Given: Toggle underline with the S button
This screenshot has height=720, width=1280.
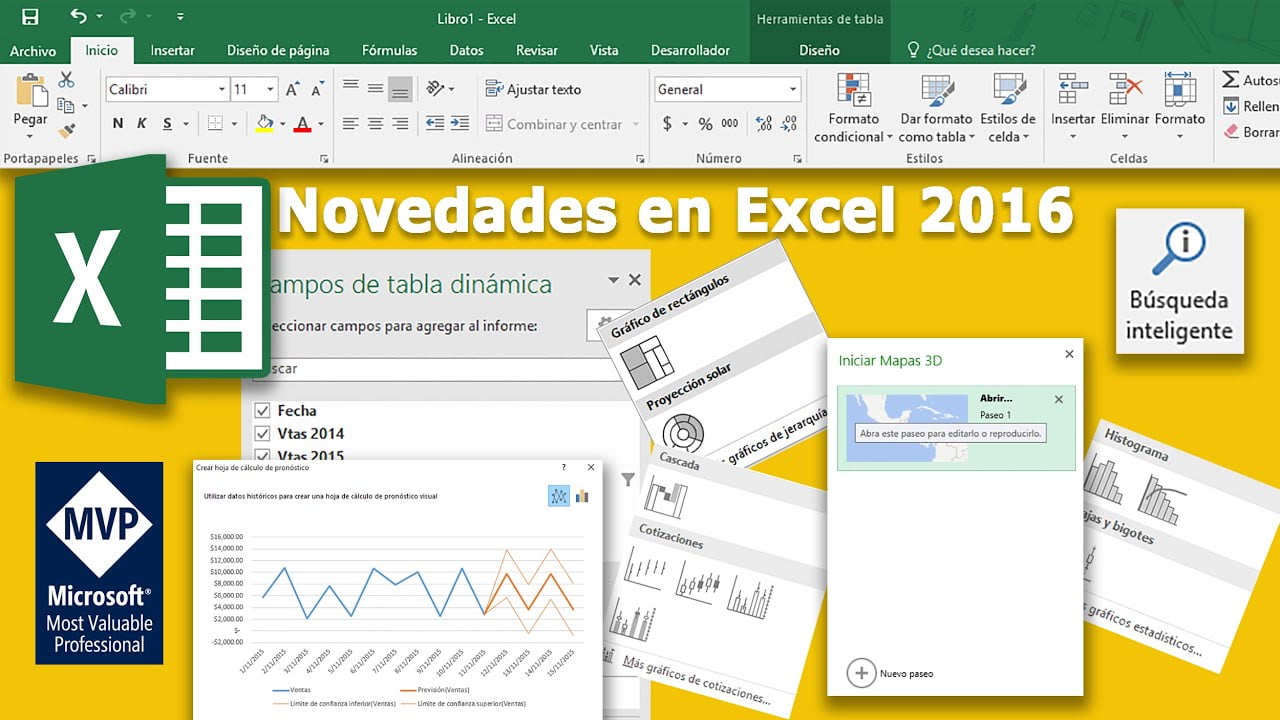Looking at the screenshot, I should [x=167, y=124].
